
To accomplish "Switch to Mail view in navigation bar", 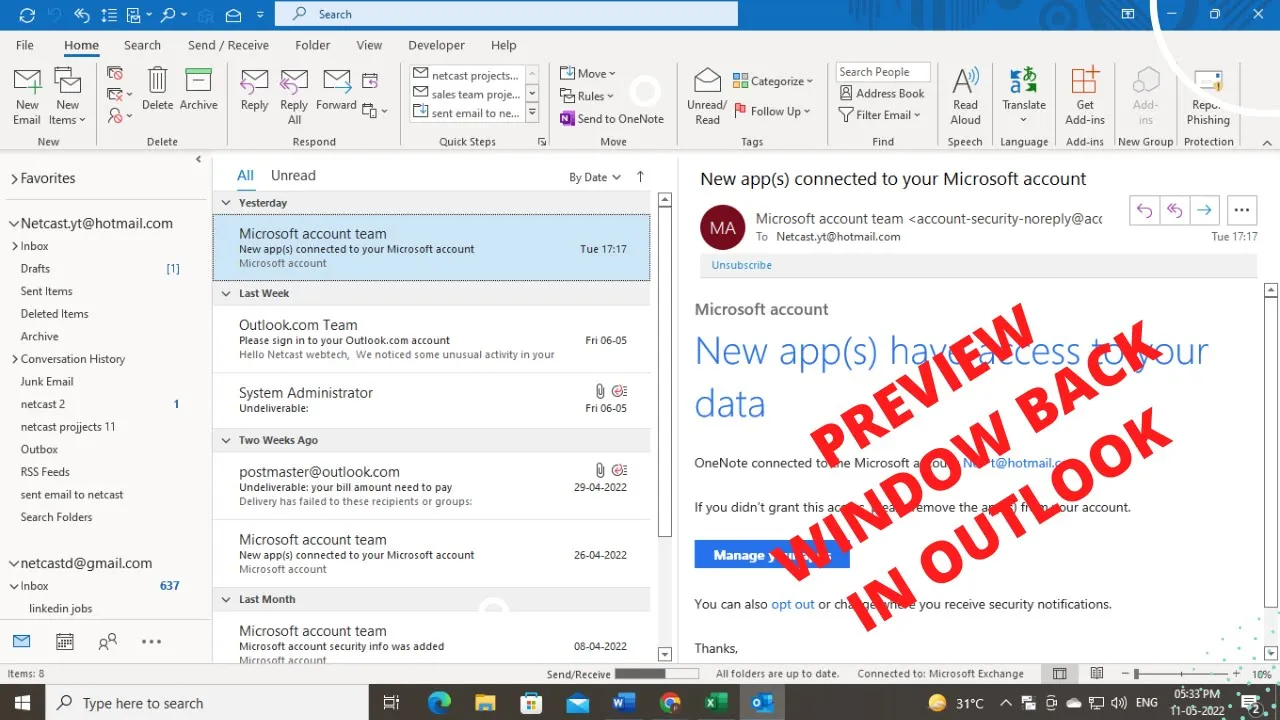I will pos(22,641).
